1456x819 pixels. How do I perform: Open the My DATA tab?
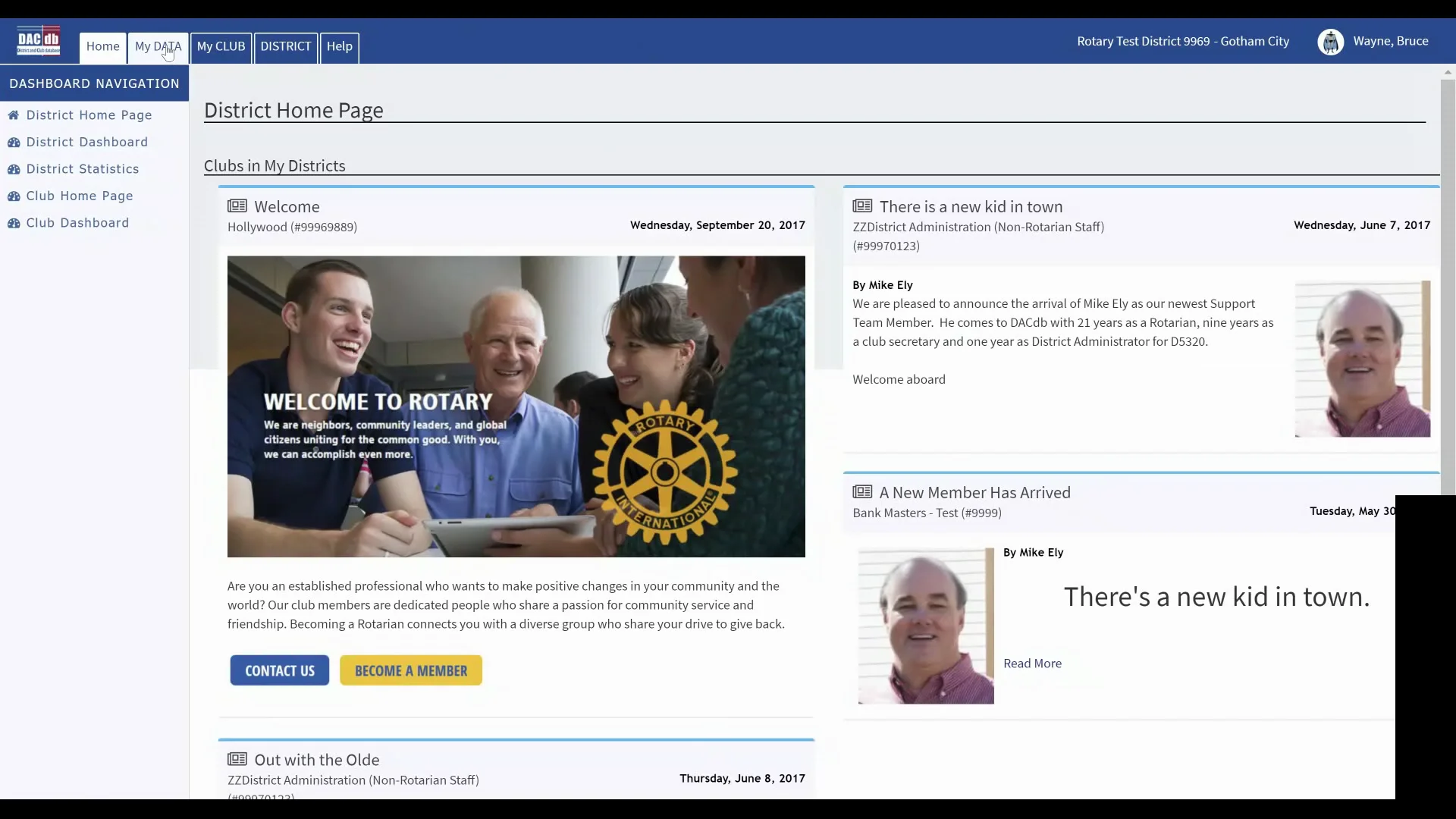coord(158,47)
